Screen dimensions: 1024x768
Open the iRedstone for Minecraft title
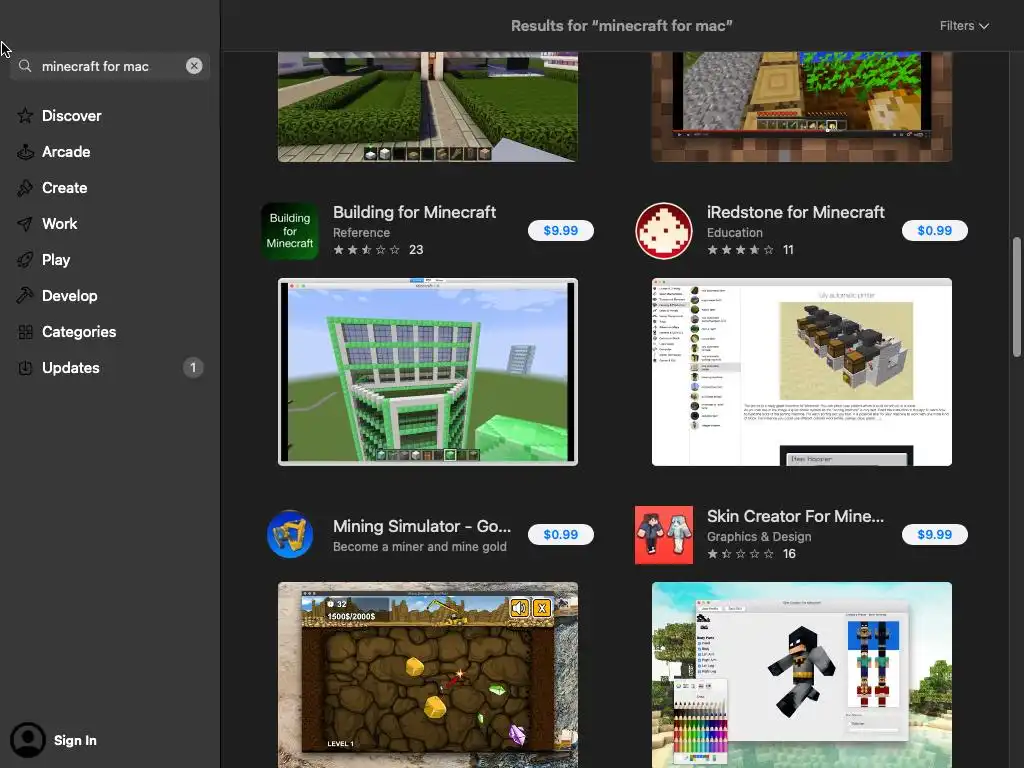pyautogui.click(x=795, y=212)
